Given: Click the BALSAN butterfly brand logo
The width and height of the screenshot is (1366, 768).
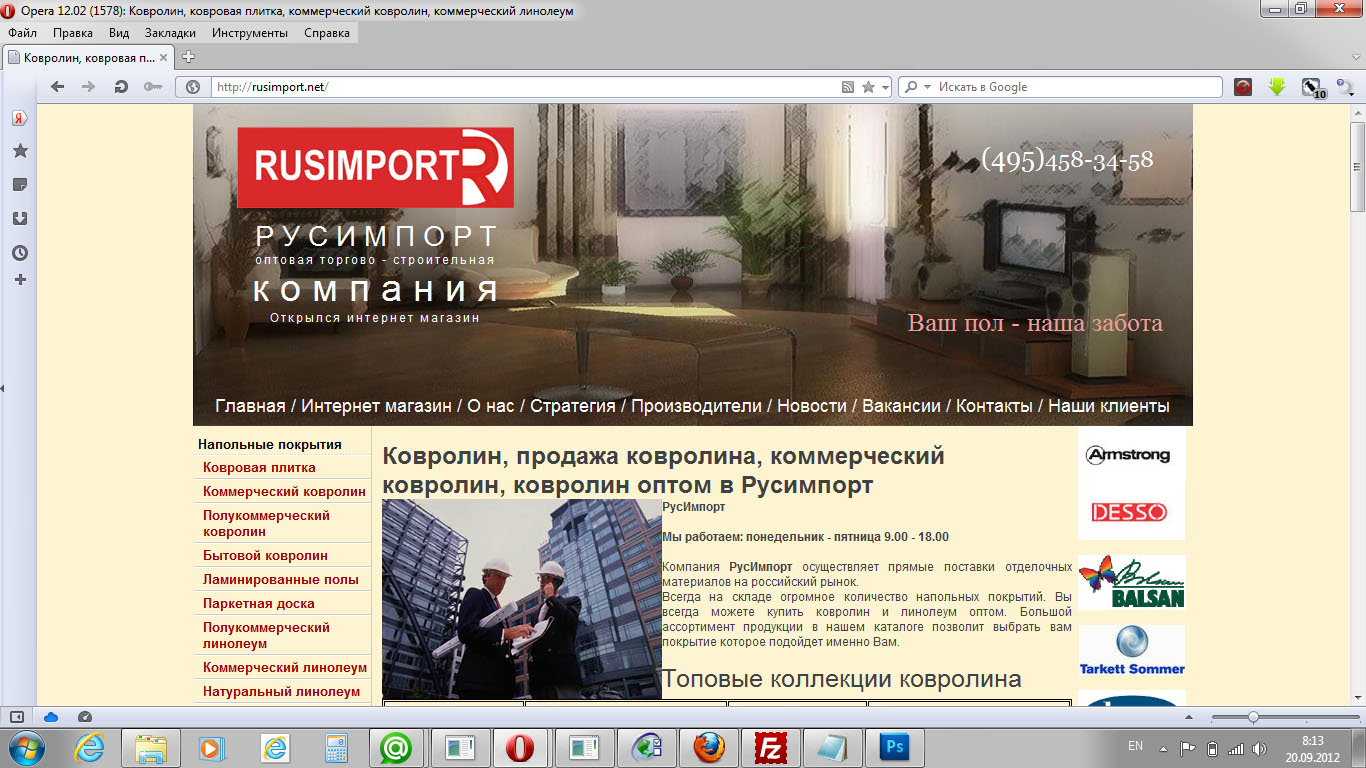Looking at the screenshot, I should tap(1131, 582).
